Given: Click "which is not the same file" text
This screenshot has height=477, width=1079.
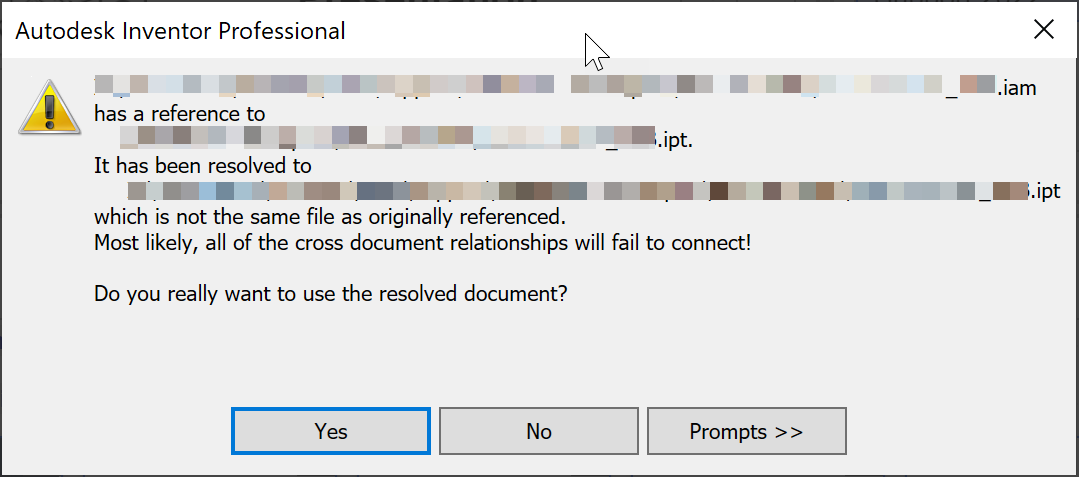Looking at the screenshot, I should click(330, 216).
